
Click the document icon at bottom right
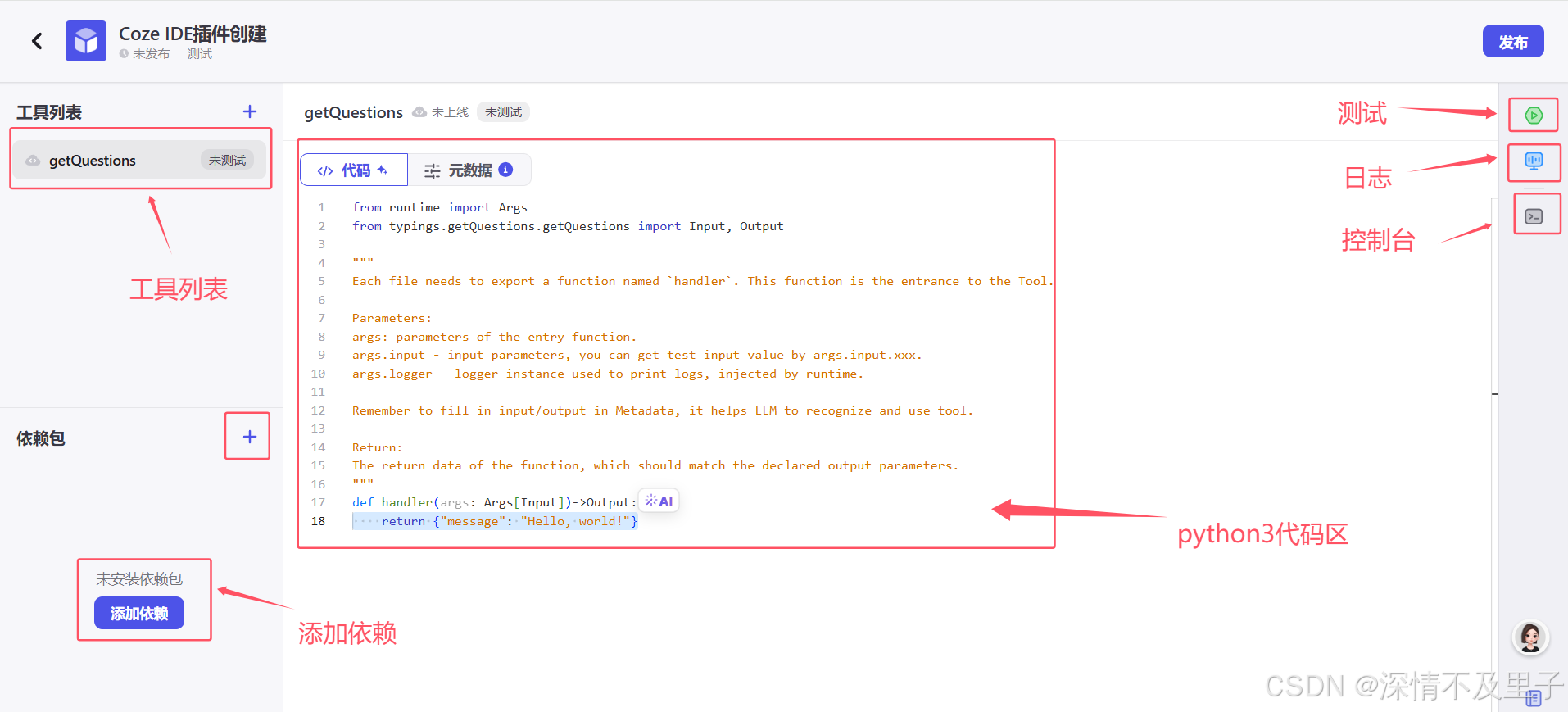[x=1534, y=697]
